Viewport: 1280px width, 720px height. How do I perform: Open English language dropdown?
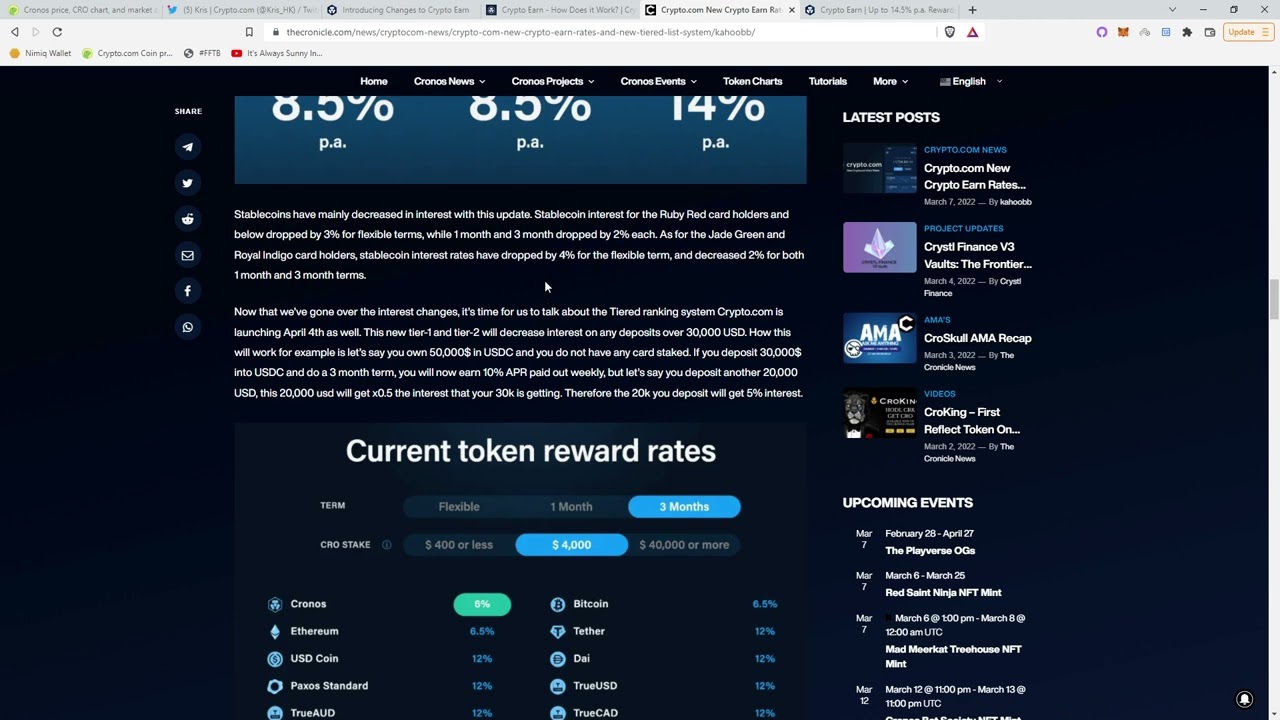coord(970,81)
